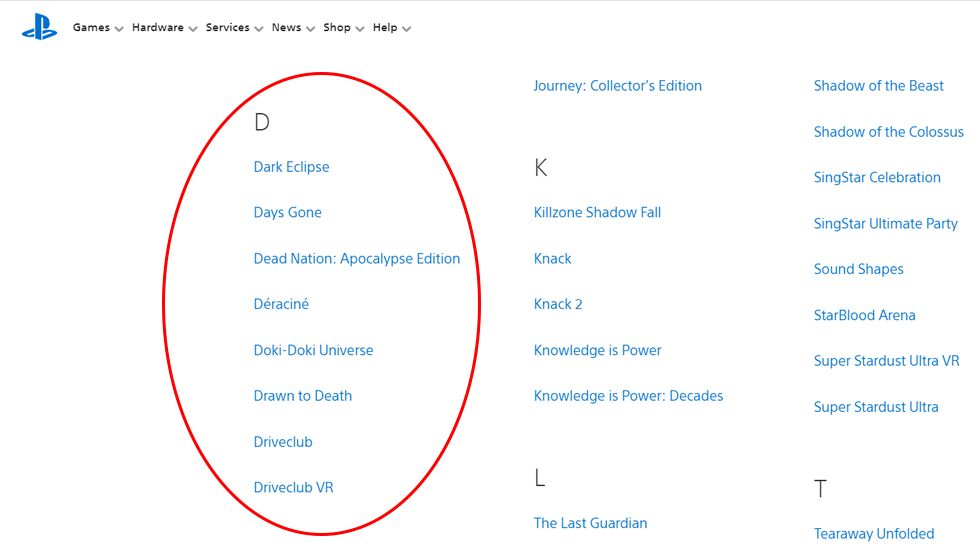The height and width of the screenshot is (551, 980).
Task: Open Shadow of the Colossus link
Action: tap(888, 132)
